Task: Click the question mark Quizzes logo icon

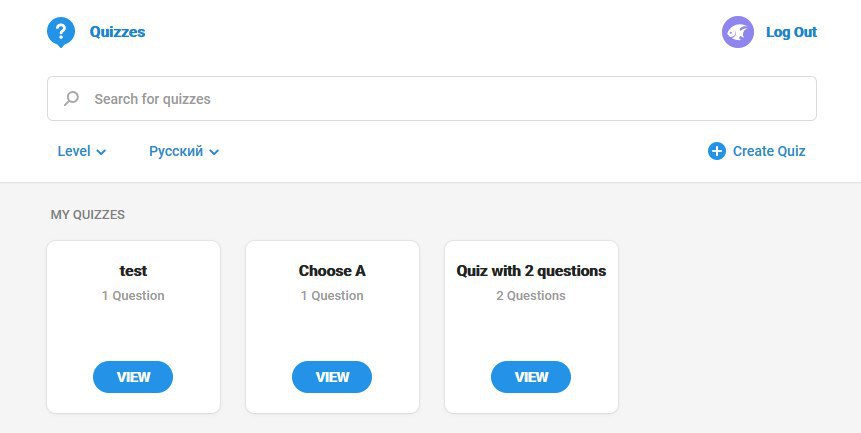Action: [61, 32]
